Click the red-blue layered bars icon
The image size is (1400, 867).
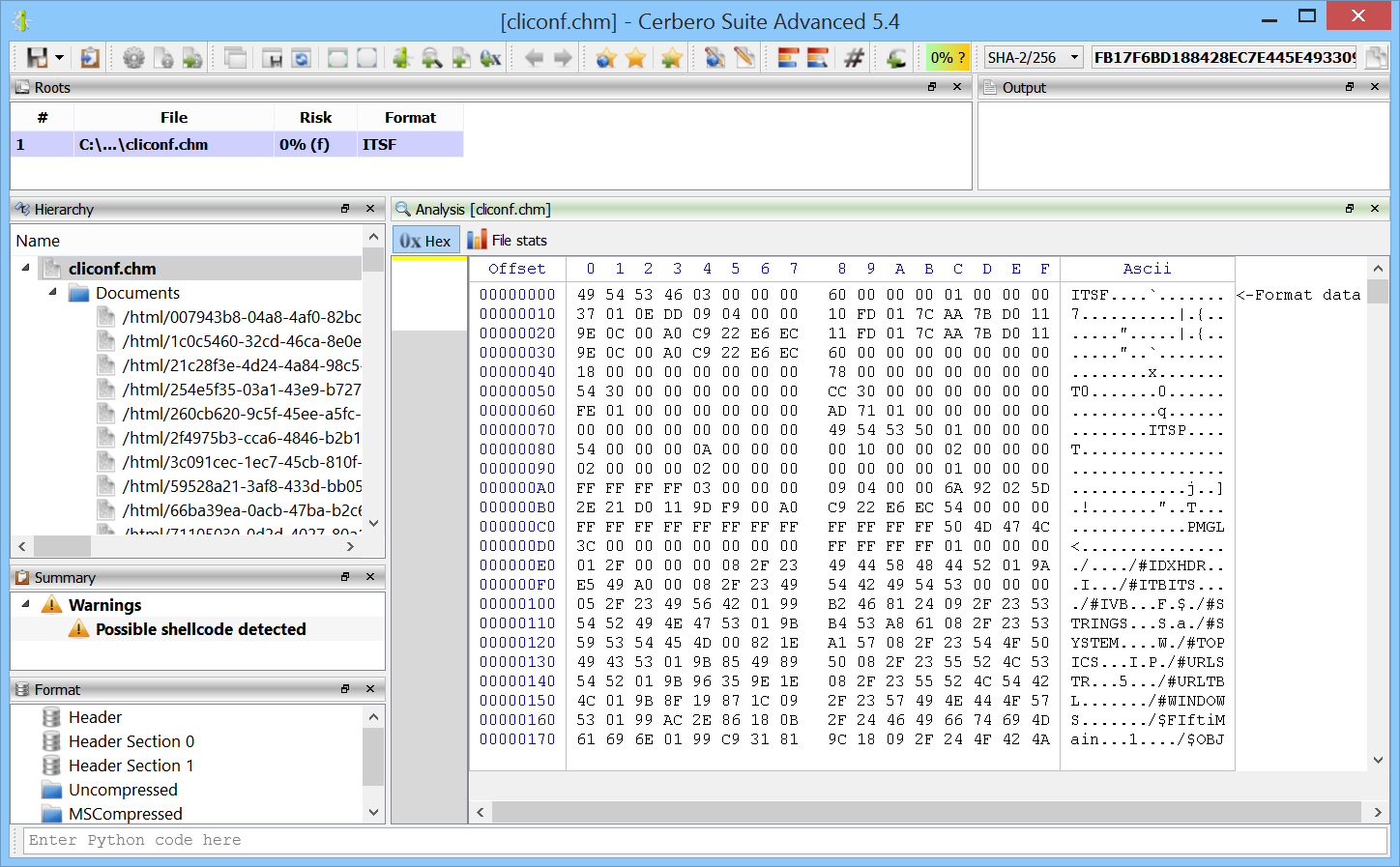click(x=788, y=58)
